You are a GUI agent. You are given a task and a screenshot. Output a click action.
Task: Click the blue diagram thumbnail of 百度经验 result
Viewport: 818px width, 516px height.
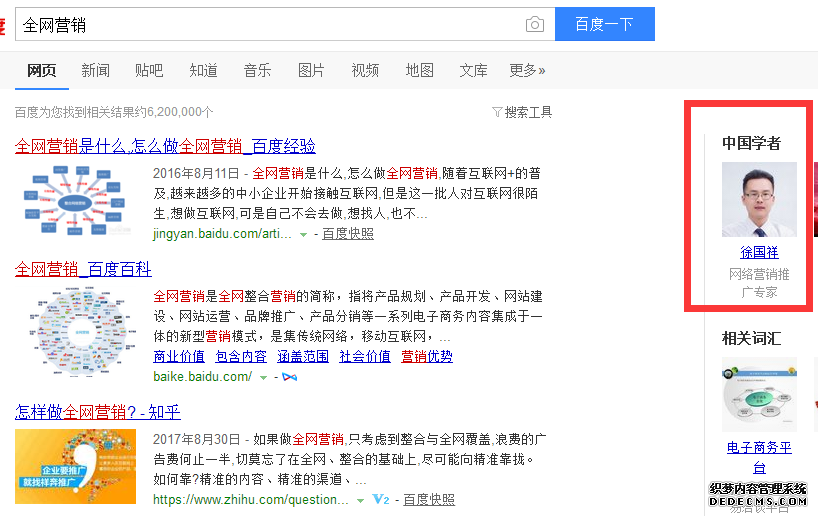(75, 200)
